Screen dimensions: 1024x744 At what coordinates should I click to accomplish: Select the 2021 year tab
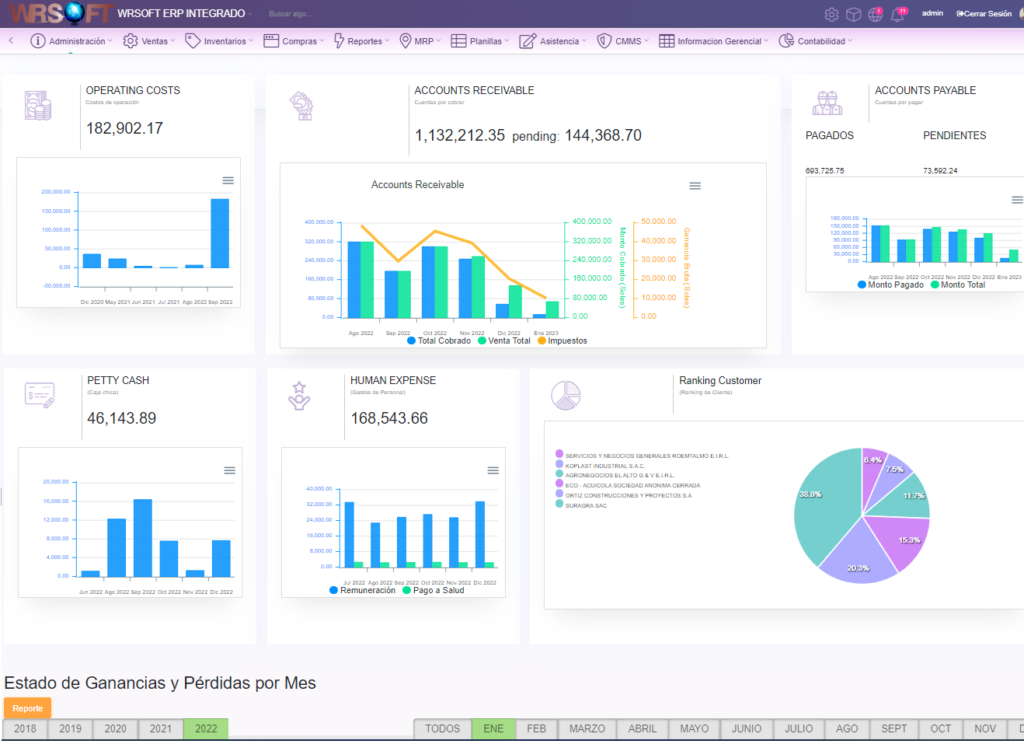[x=161, y=729]
